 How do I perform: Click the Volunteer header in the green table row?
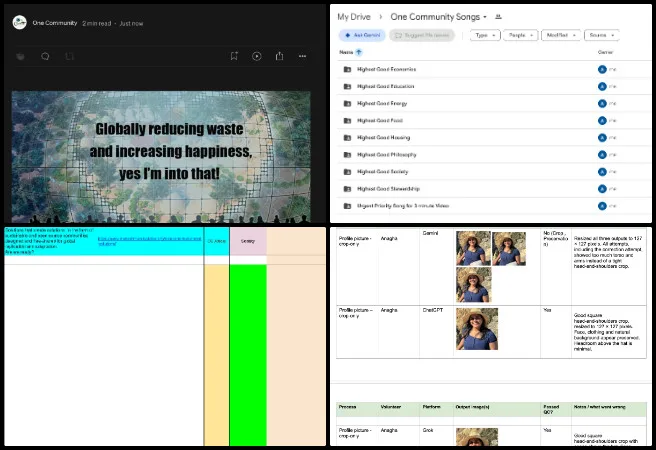[x=399, y=409]
